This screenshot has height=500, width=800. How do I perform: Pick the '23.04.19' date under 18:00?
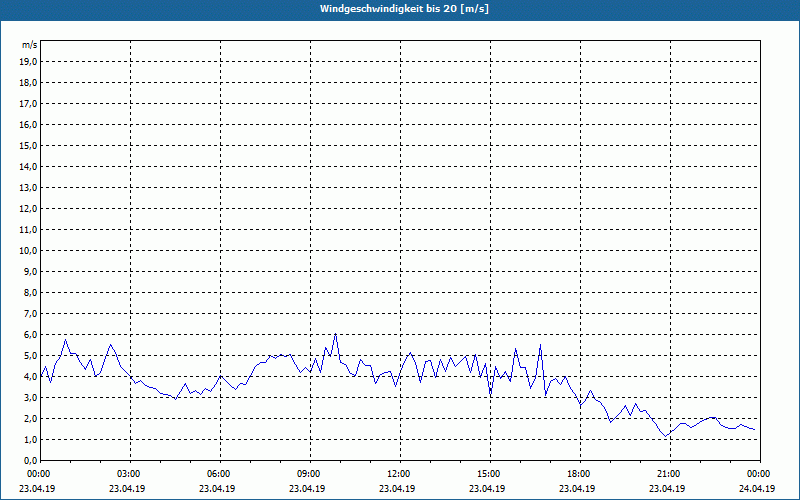click(577, 488)
